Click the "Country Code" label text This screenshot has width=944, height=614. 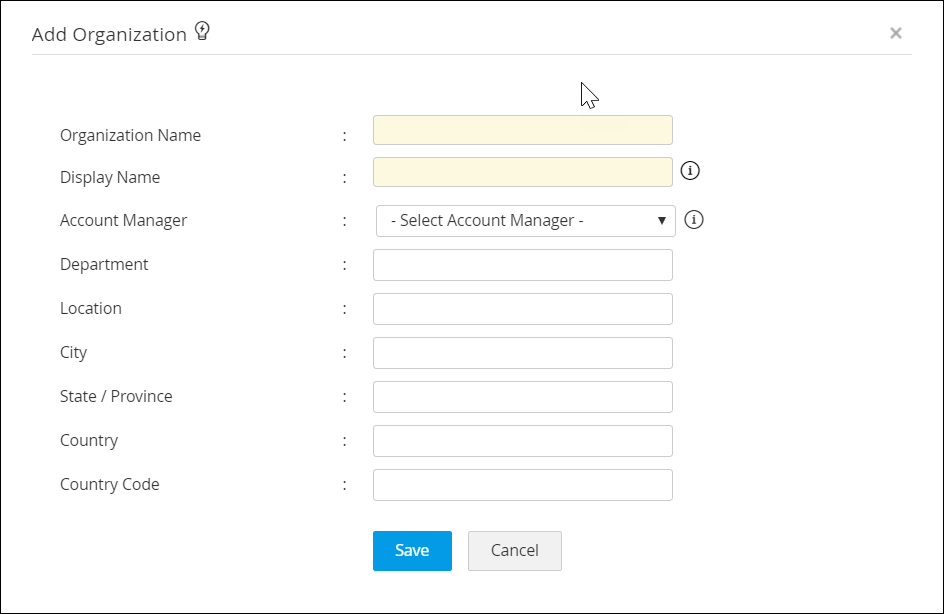coord(109,484)
